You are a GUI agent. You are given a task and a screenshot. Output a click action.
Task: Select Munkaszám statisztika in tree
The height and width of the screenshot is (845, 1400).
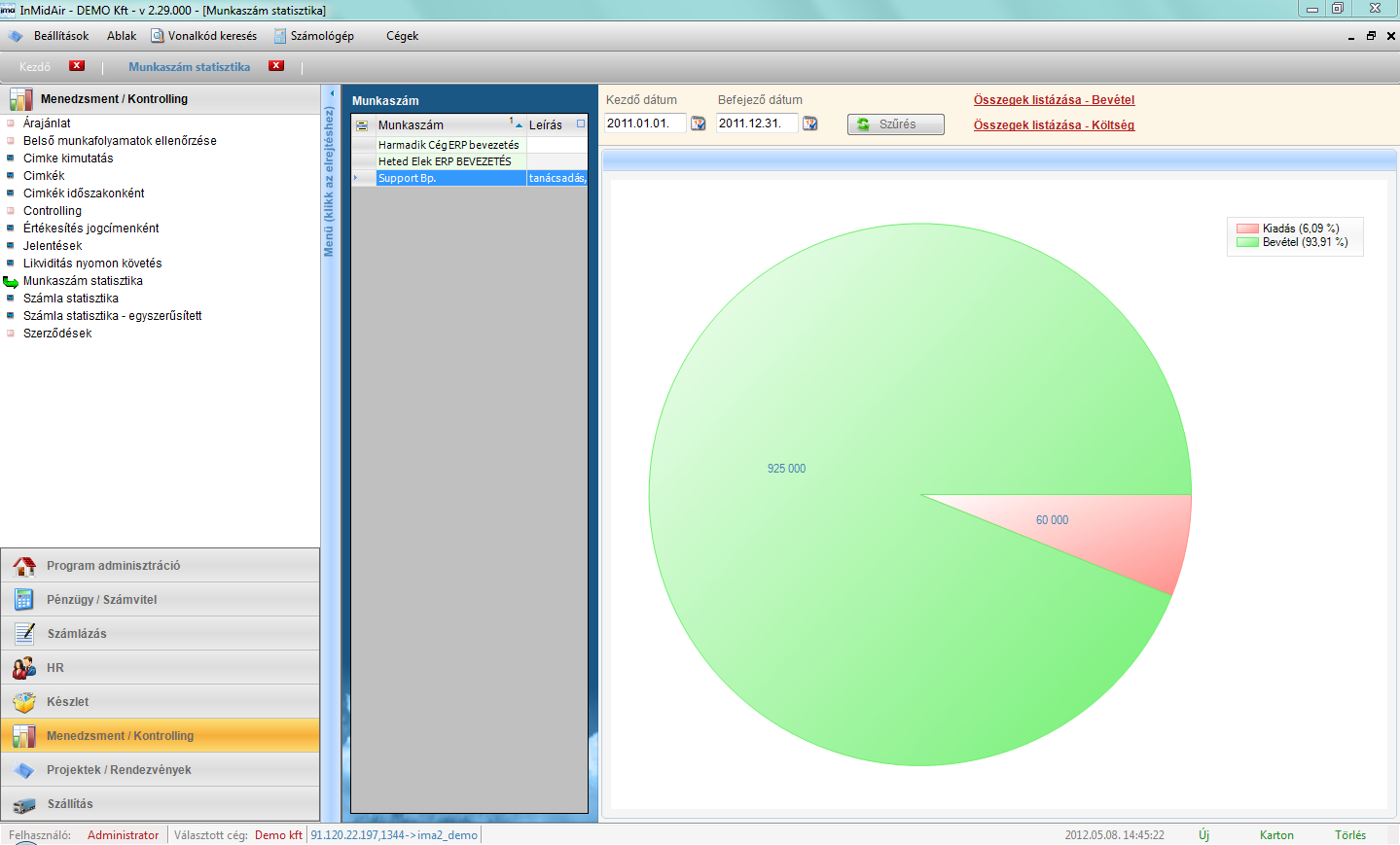coord(83,281)
